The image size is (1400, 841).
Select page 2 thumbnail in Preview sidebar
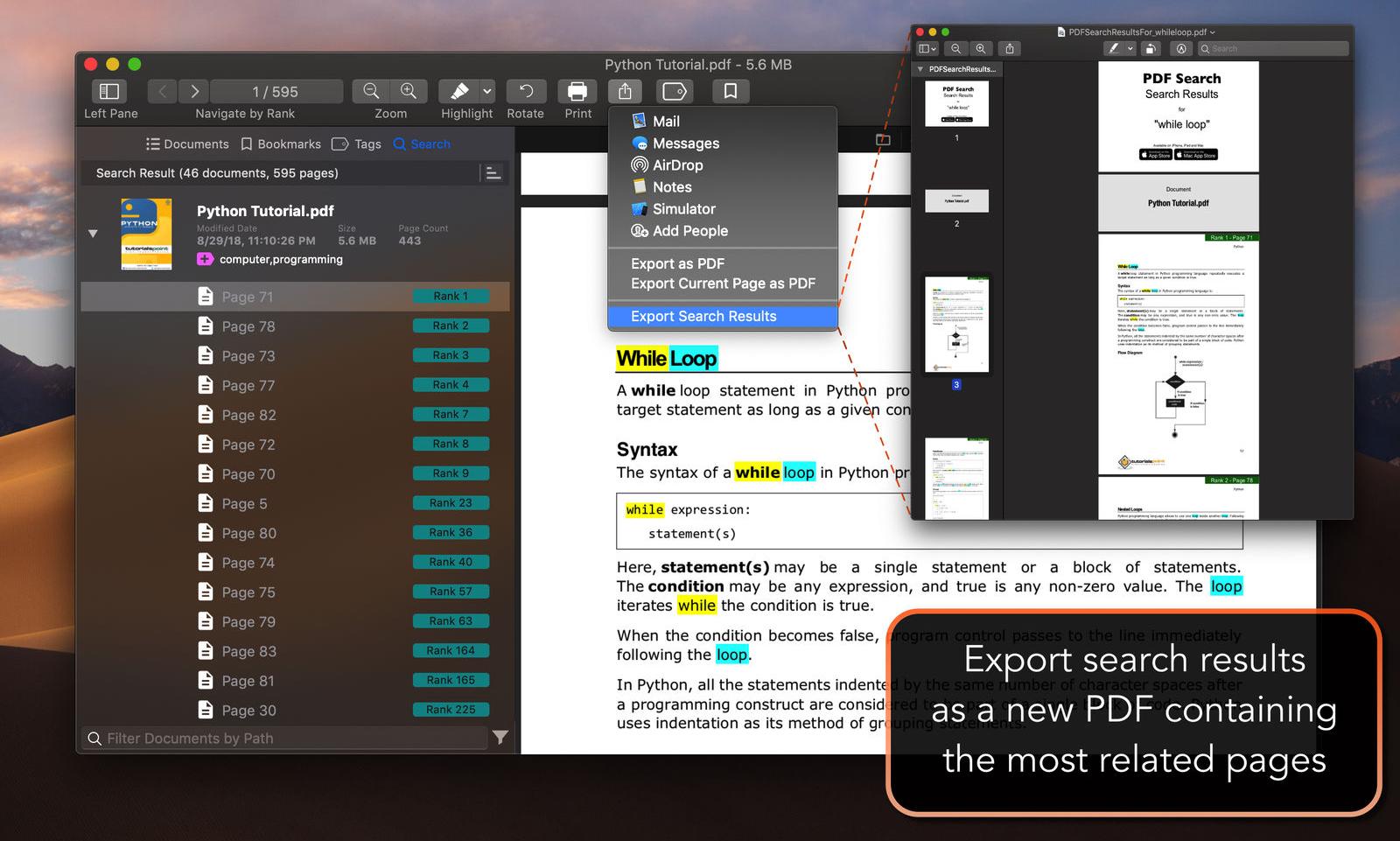(956, 200)
